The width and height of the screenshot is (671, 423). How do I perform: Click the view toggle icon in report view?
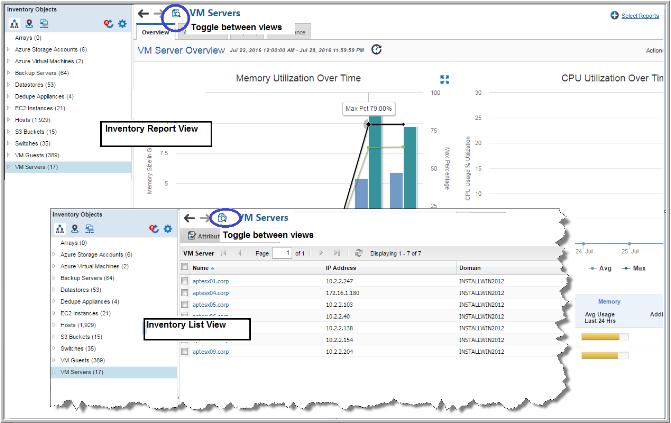(x=176, y=14)
